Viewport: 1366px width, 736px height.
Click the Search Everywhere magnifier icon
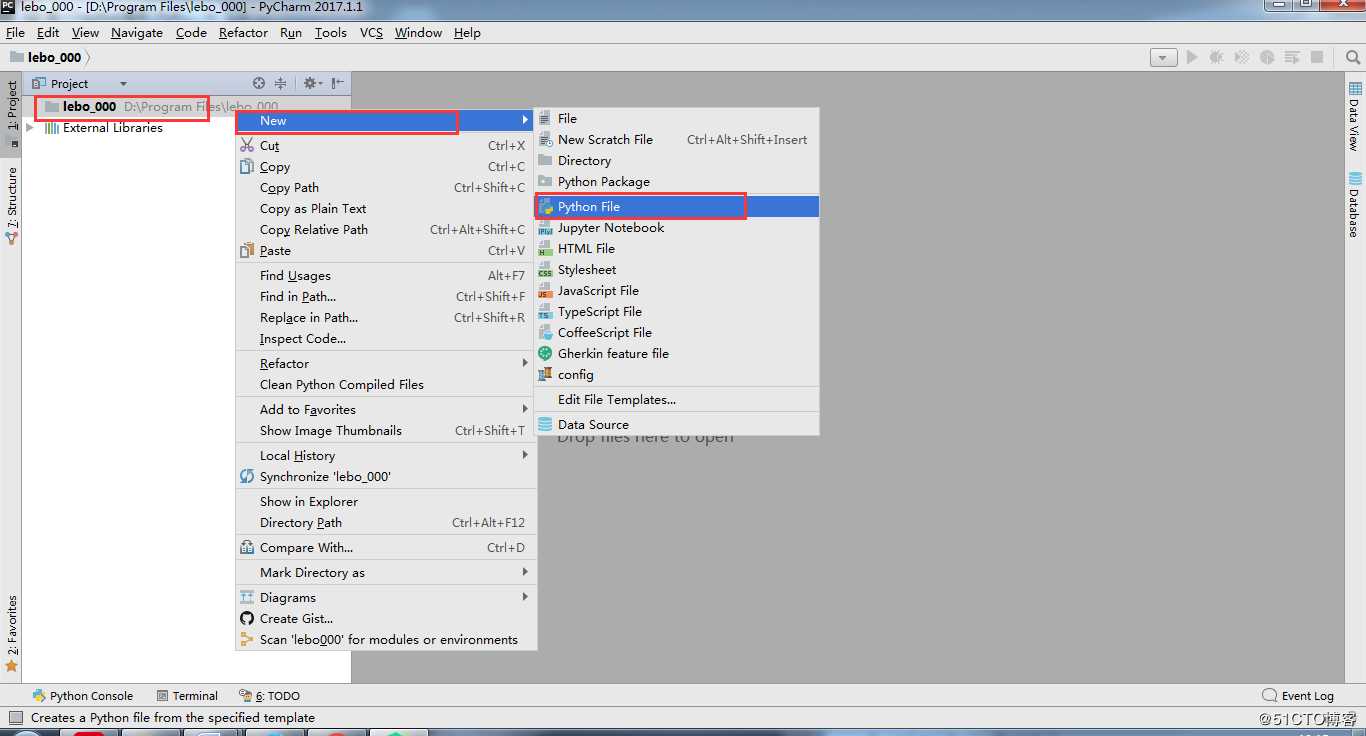coord(1353,58)
